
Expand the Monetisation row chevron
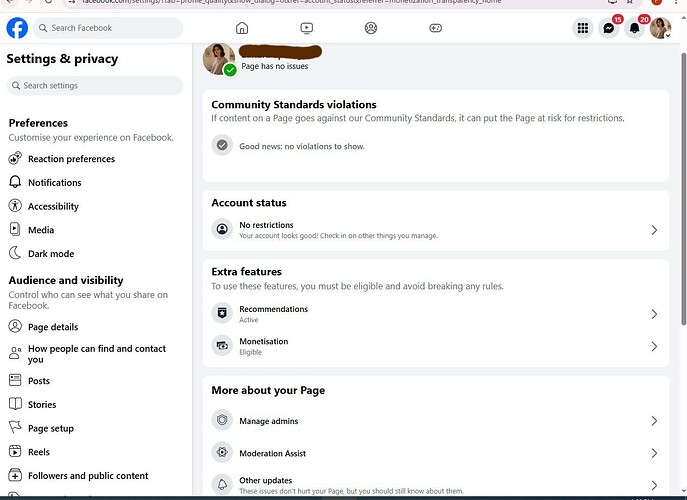coord(654,346)
